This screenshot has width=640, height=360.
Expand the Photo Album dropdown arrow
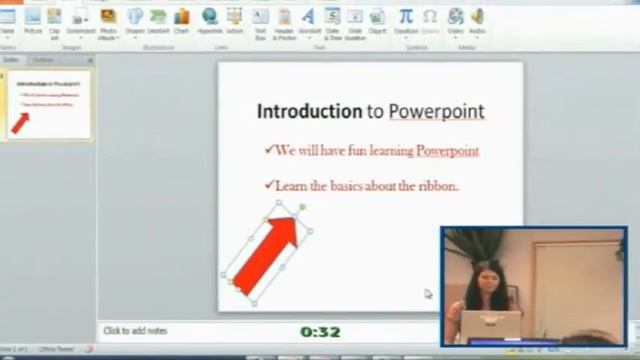[118, 38]
